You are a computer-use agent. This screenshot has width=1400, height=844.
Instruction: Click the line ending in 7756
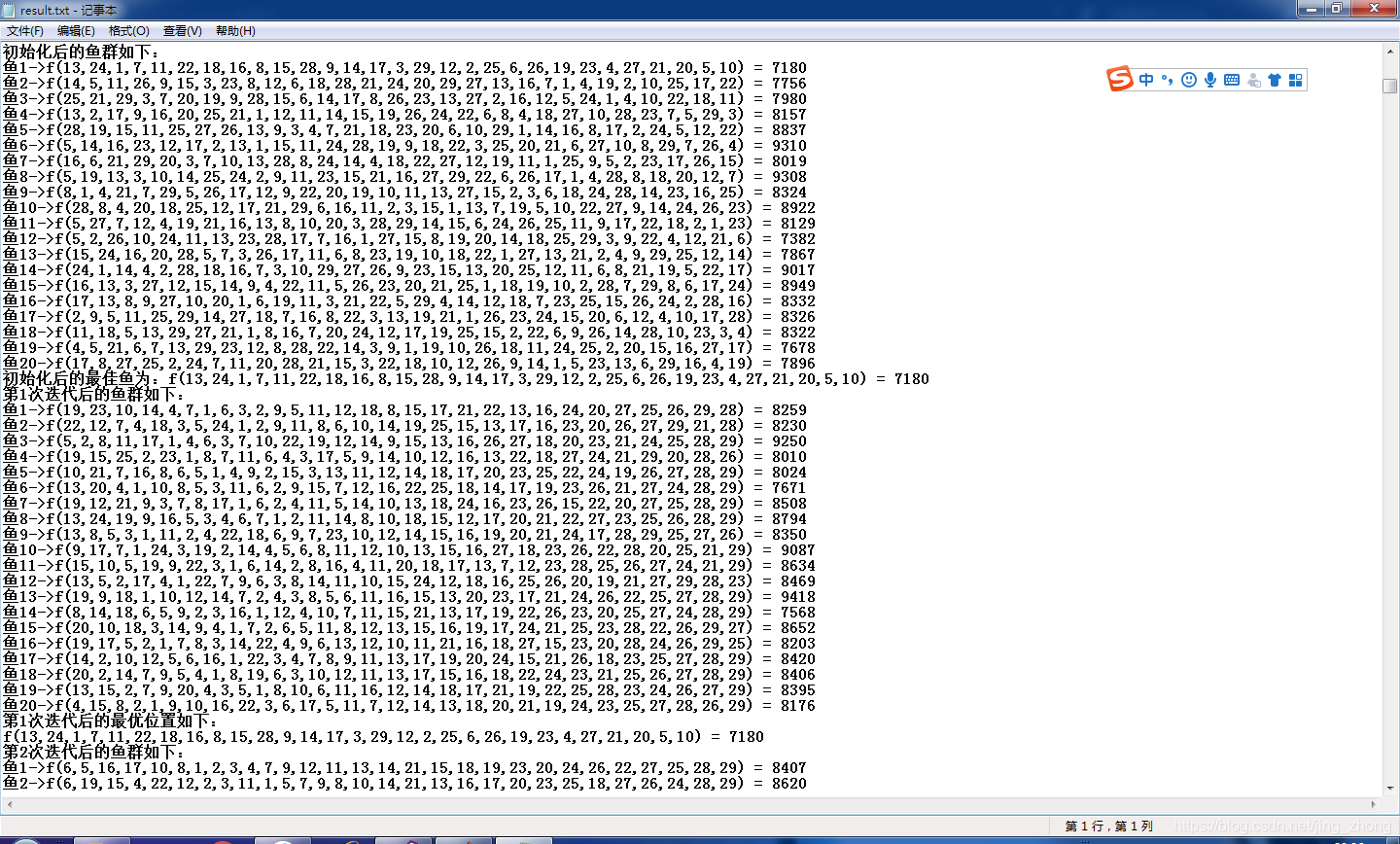404,84
